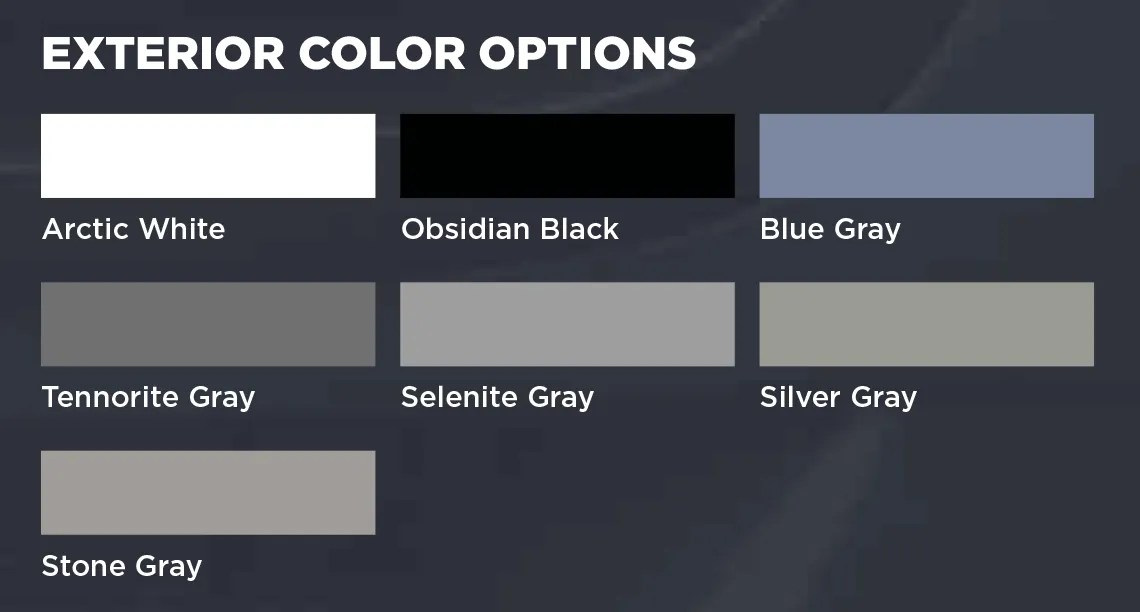This screenshot has width=1140, height=612.
Task: Click the word "EXTERIOR" in the heading
Action: pos(162,54)
